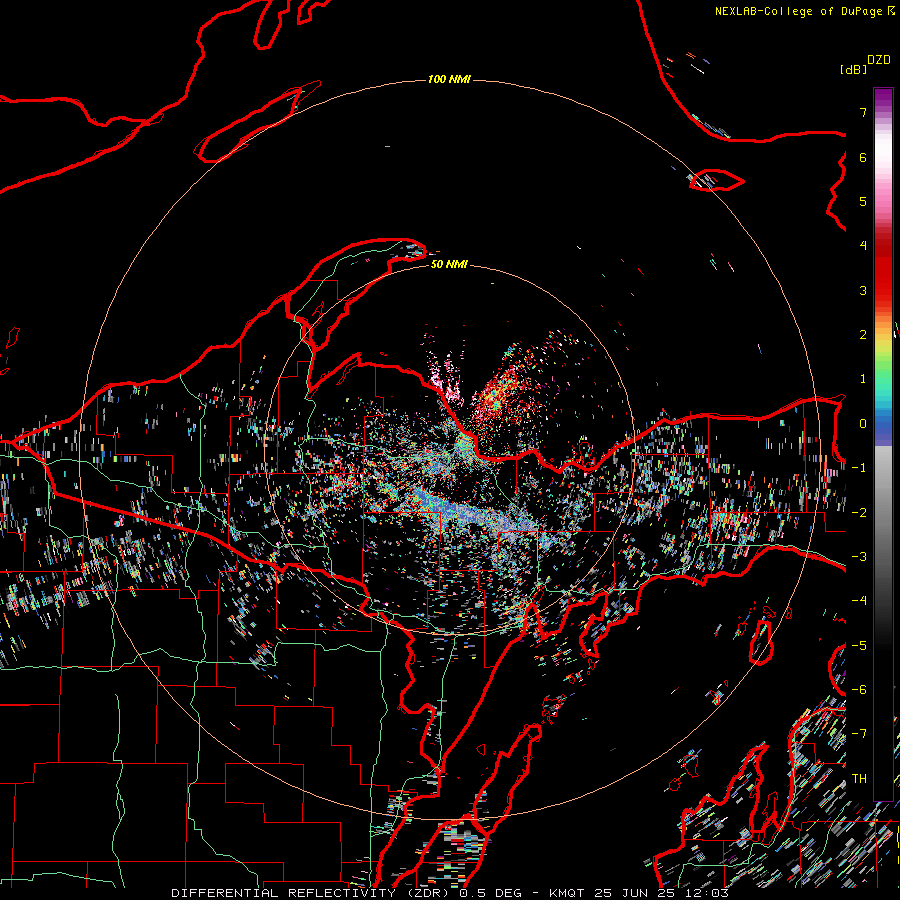
Task: Click the '12:03' timestamp
Action: click(708, 893)
